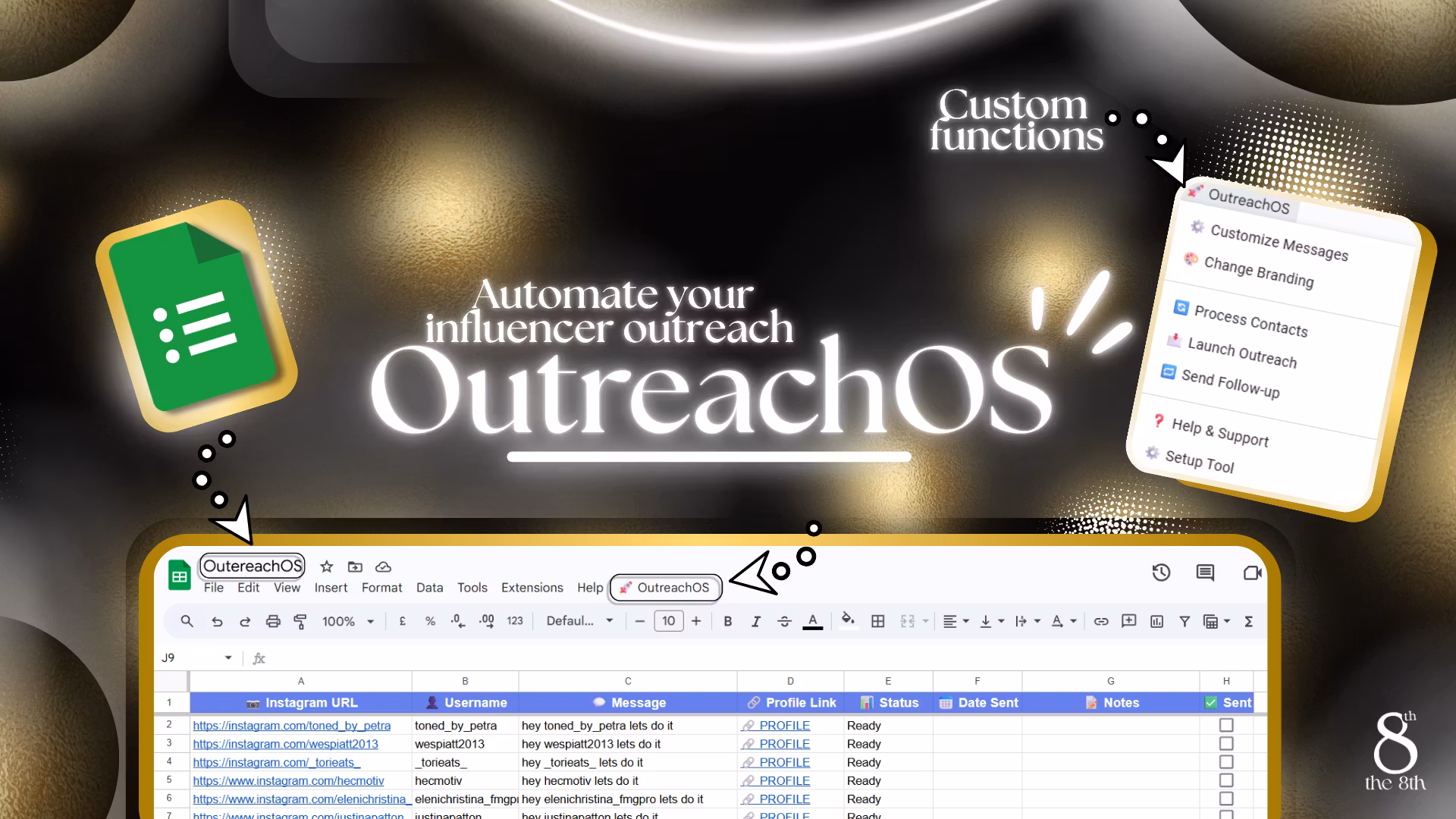This screenshot has height=819, width=1456.
Task: Star the OutereachOS spreadsheet
Action: (327, 567)
